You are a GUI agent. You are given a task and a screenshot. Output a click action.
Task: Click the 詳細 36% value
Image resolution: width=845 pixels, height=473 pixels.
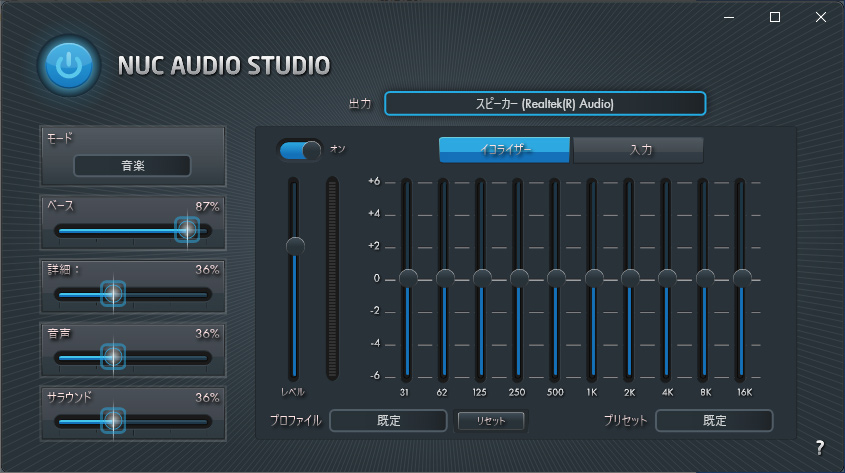(207, 269)
